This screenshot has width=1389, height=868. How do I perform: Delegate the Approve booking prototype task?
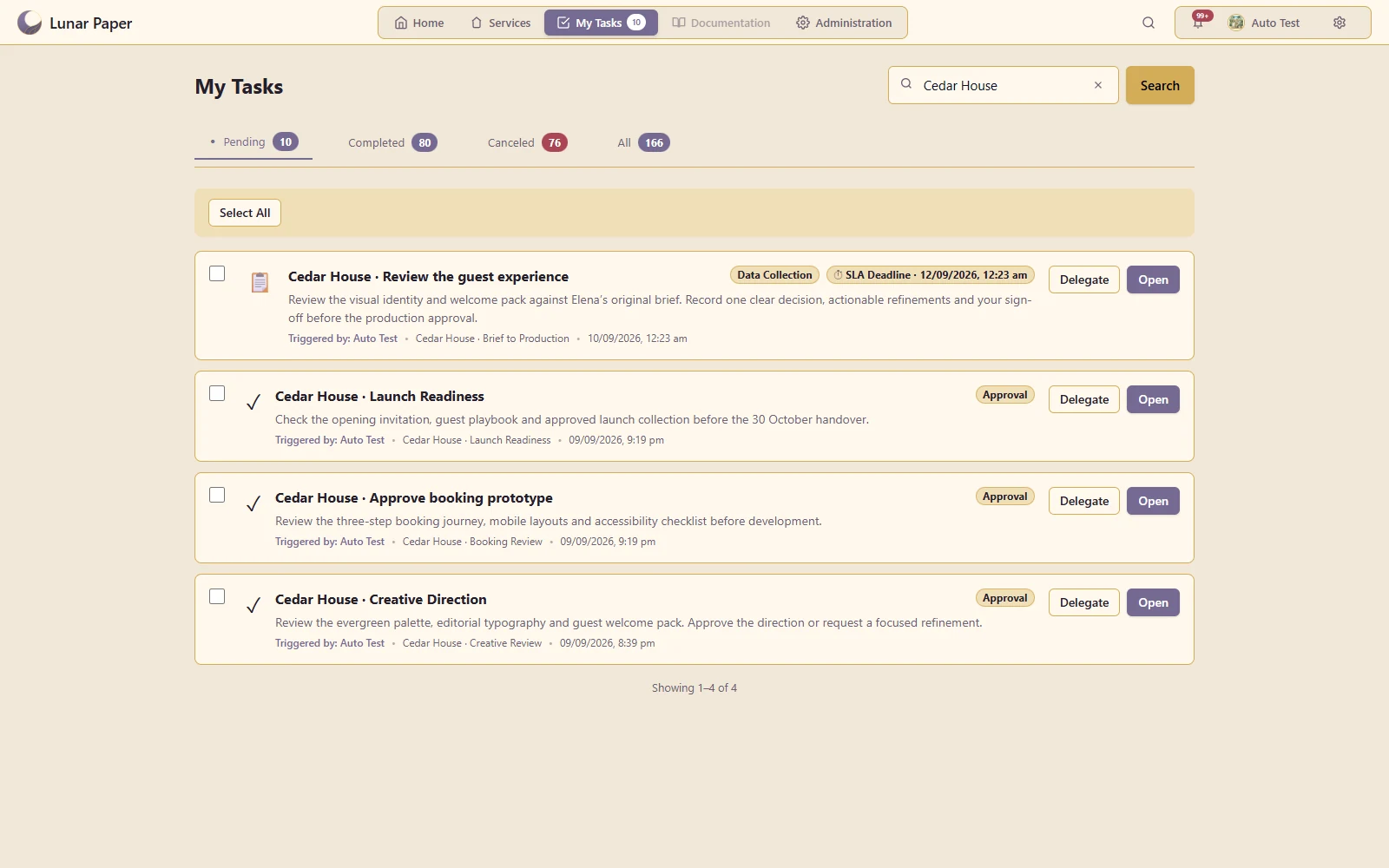pyautogui.click(x=1084, y=501)
